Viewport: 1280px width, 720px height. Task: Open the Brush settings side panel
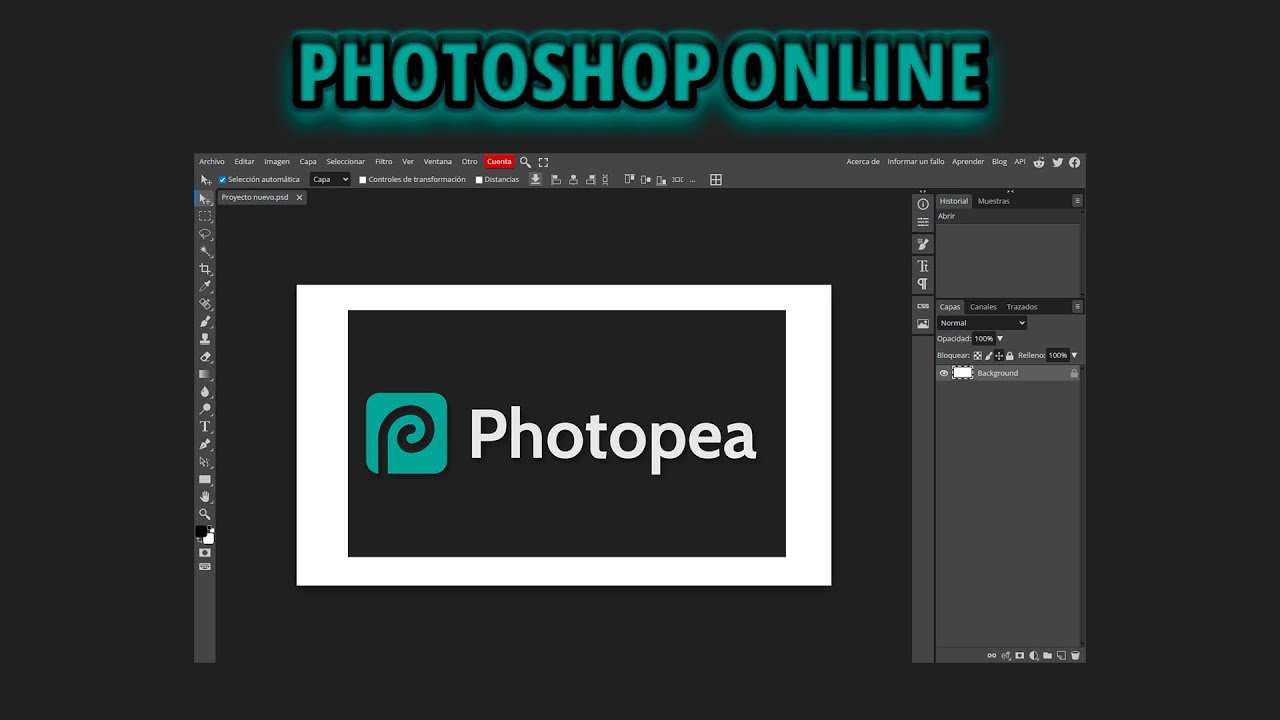pos(923,244)
